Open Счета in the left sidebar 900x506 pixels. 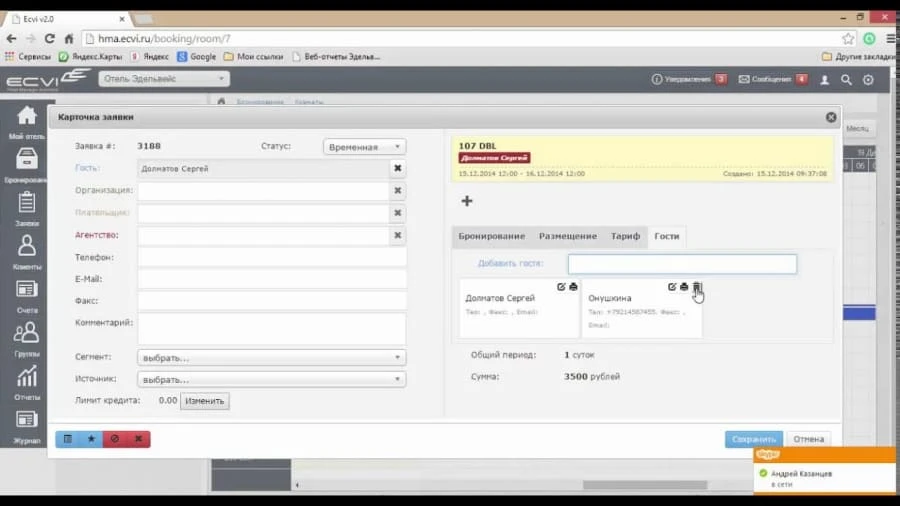pyautogui.click(x=26, y=297)
